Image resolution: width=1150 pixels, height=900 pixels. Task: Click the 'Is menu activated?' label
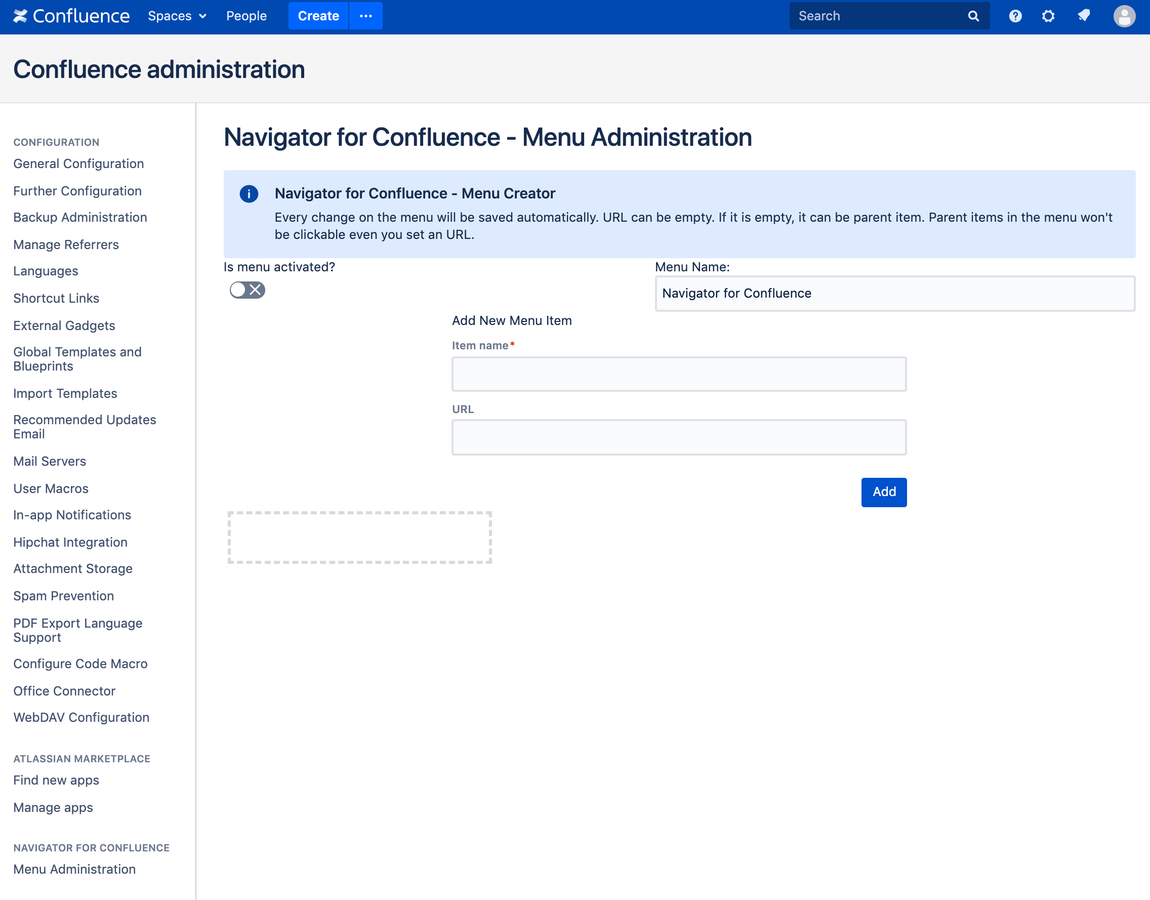[x=279, y=267]
